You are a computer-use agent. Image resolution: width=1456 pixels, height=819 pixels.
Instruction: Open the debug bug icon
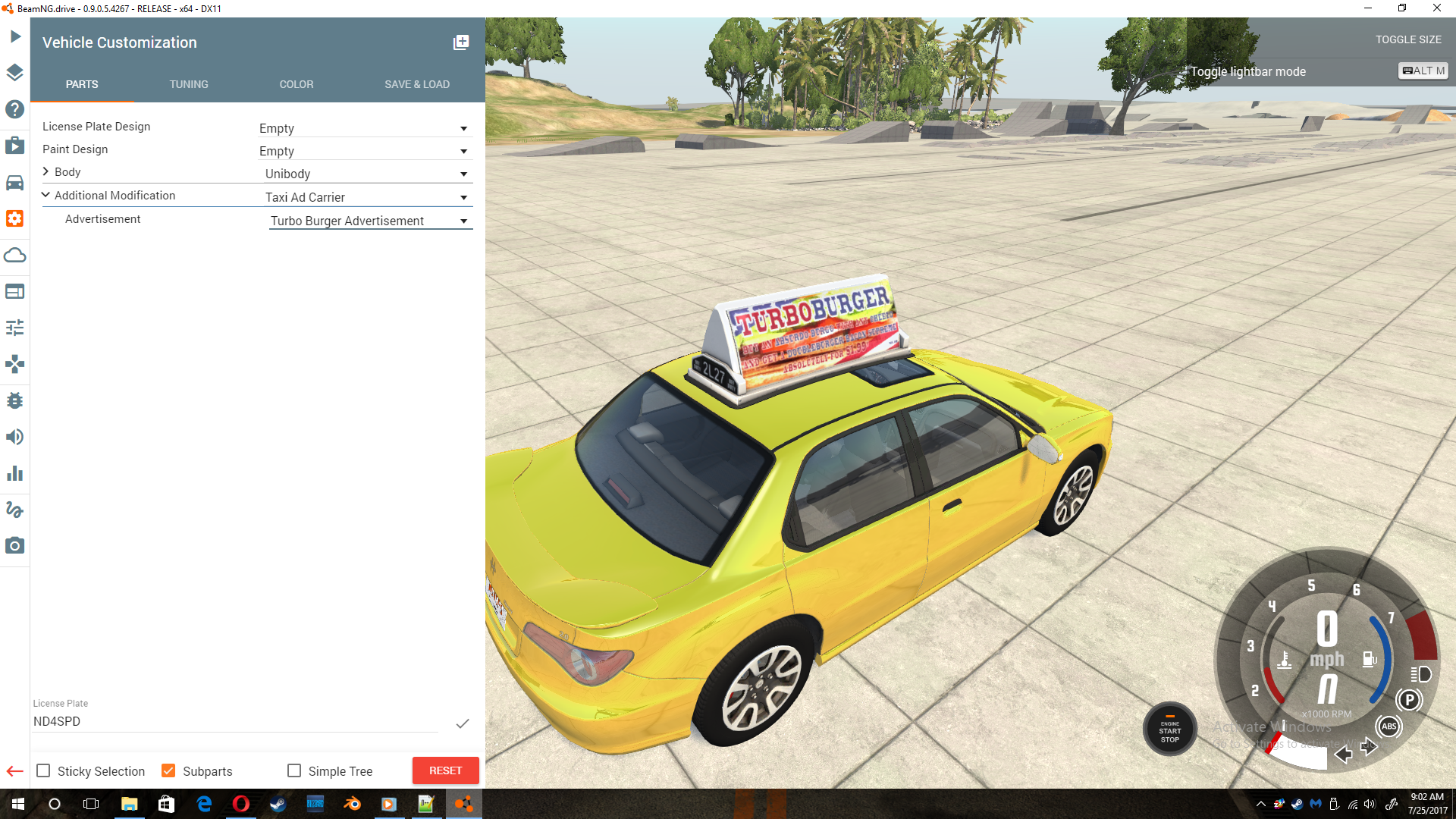tap(15, 400)
